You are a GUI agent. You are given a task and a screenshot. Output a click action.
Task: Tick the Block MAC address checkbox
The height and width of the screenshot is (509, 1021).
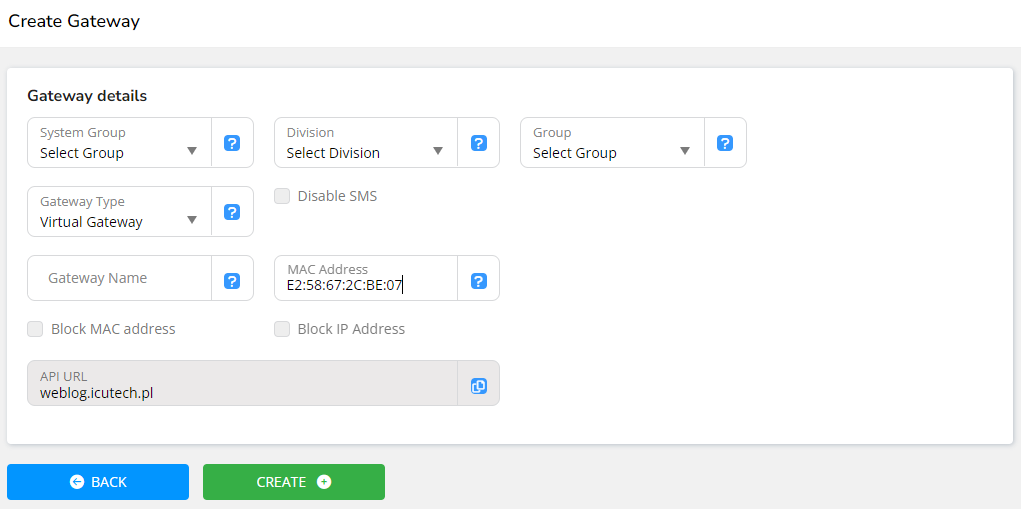point(35,329)
